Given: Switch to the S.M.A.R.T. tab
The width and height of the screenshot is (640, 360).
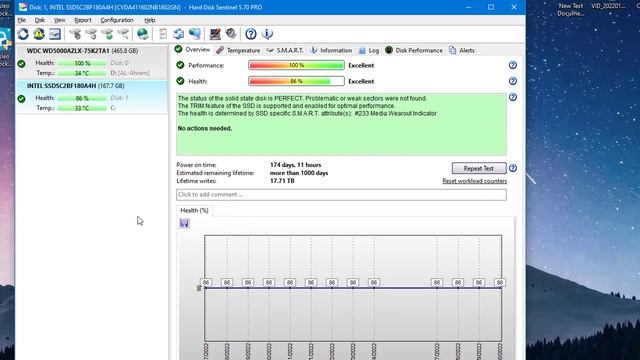Looking at the screenshot, I should pos(285,50).
